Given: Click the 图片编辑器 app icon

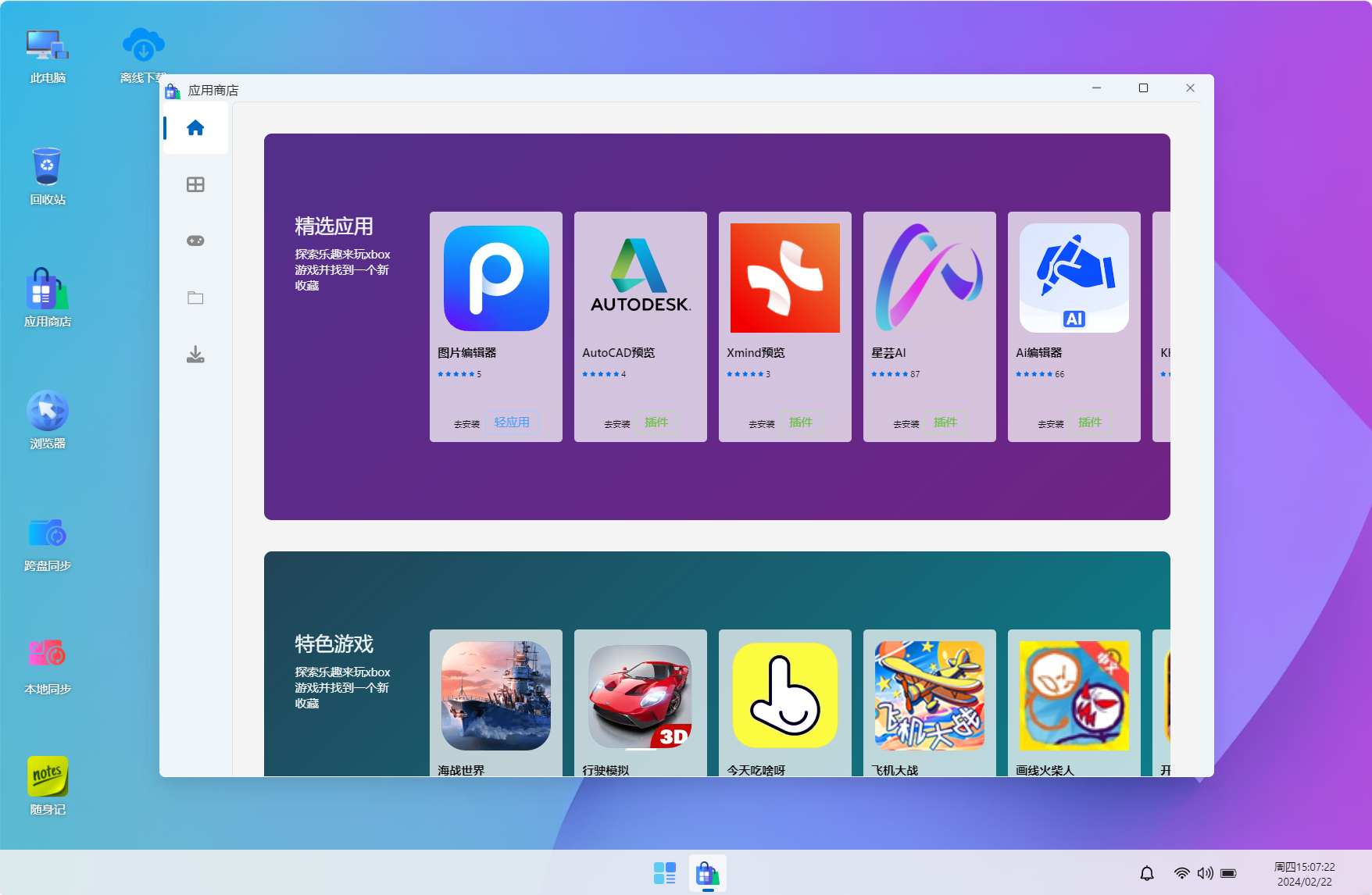Looking at the screenshot, I should (496, 278).
